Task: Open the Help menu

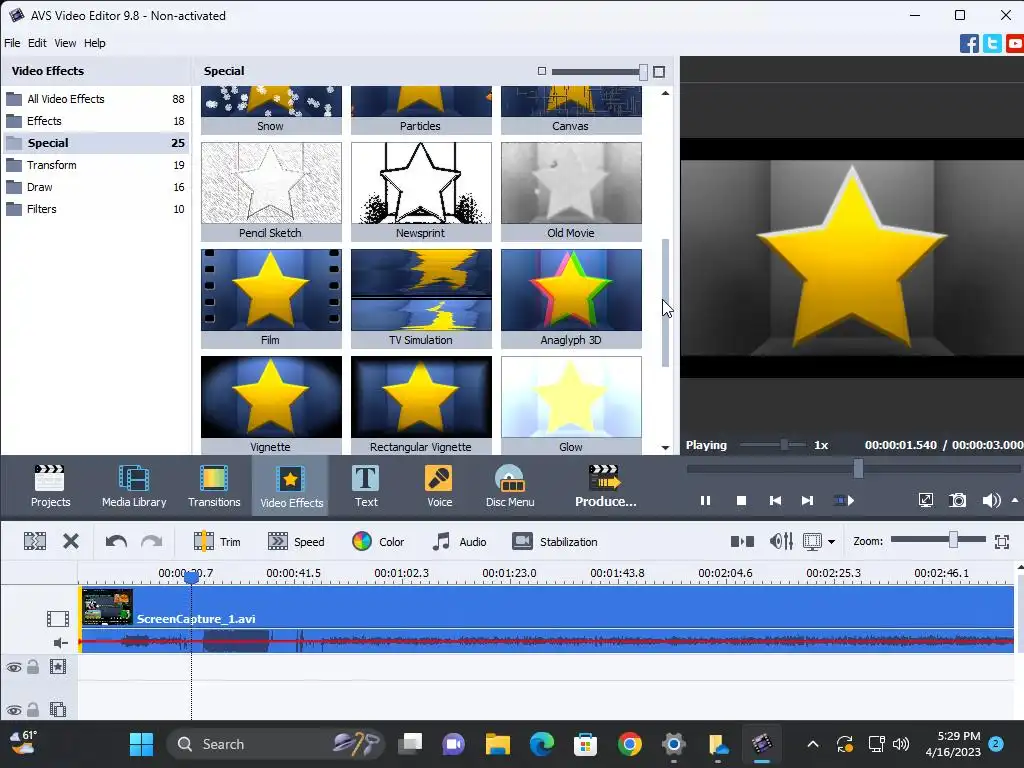Action: coord(95,43)
